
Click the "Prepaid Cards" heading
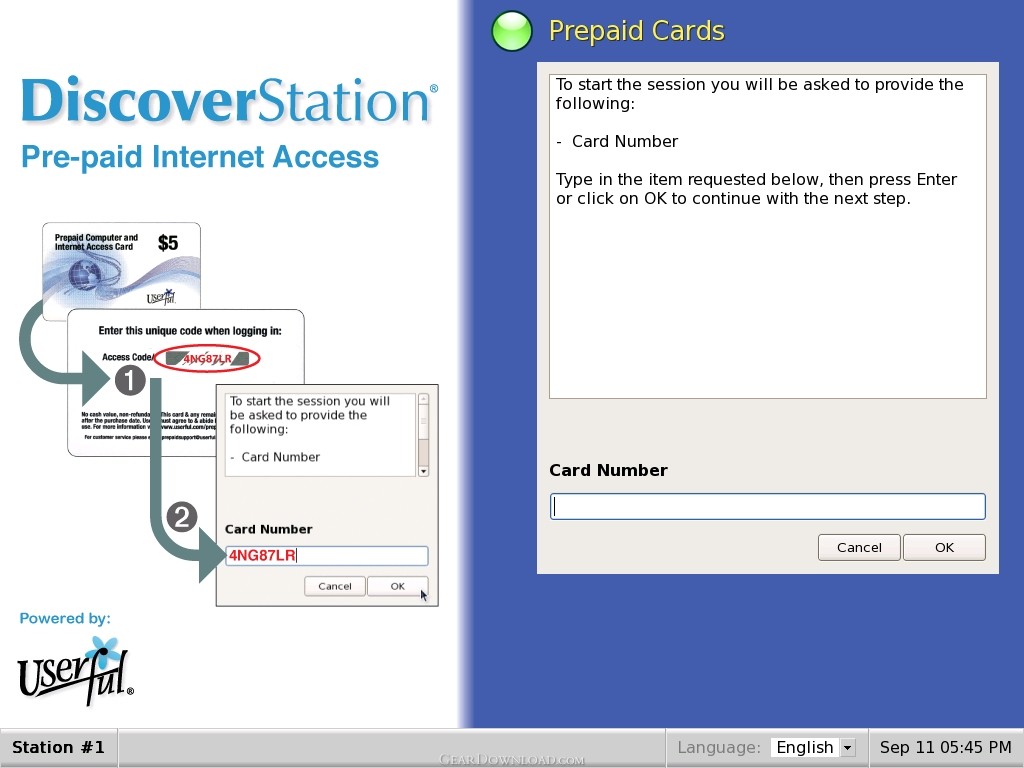tap(637, 31)
